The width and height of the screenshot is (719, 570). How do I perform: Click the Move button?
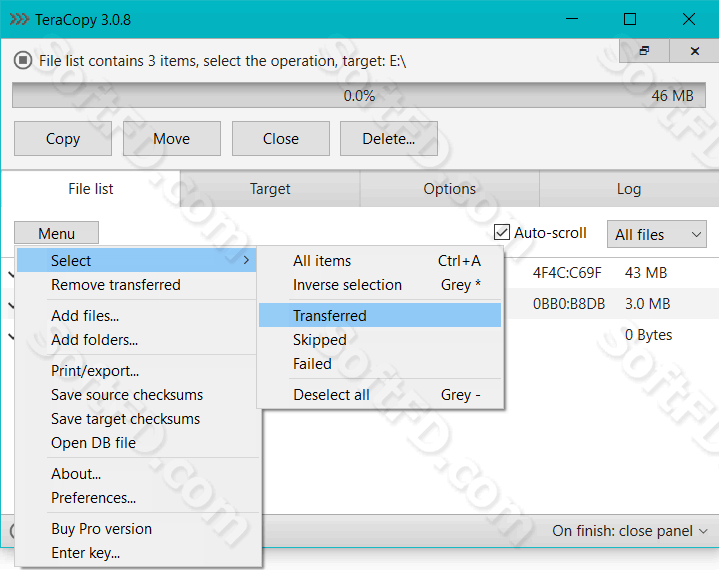pyautogui.click(x=171, y=138)
